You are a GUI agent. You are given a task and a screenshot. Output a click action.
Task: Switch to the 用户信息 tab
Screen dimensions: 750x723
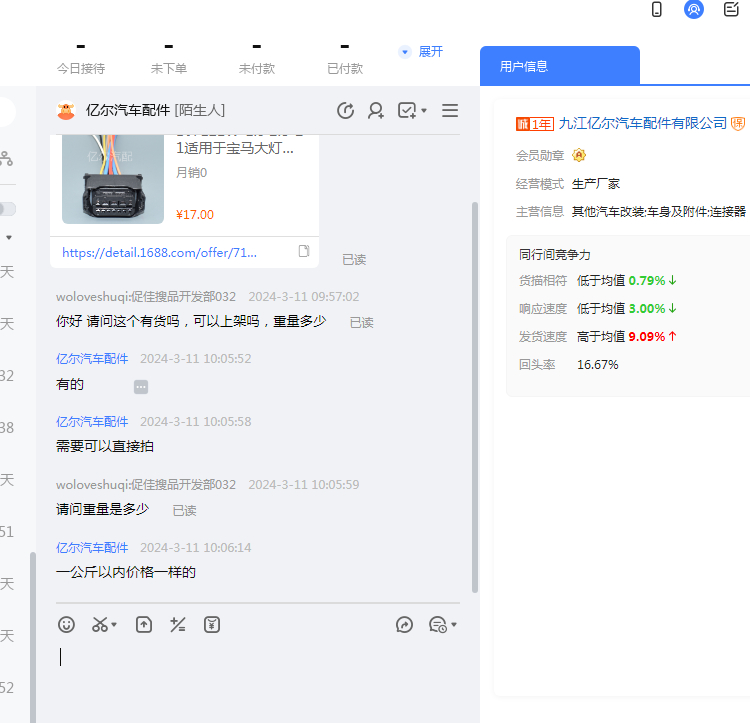point(524,66)
